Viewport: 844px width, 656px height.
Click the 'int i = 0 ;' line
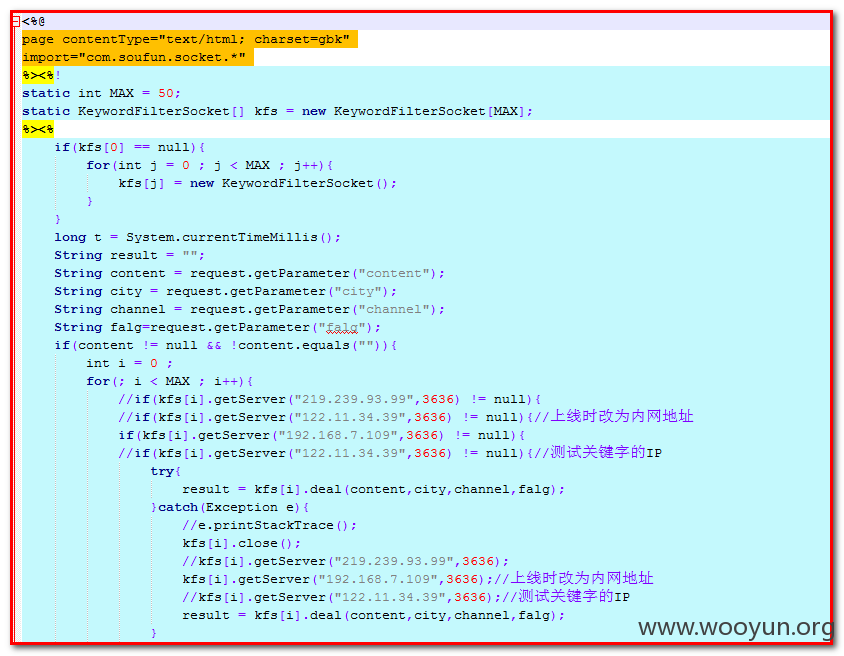[x=130, y=363]
